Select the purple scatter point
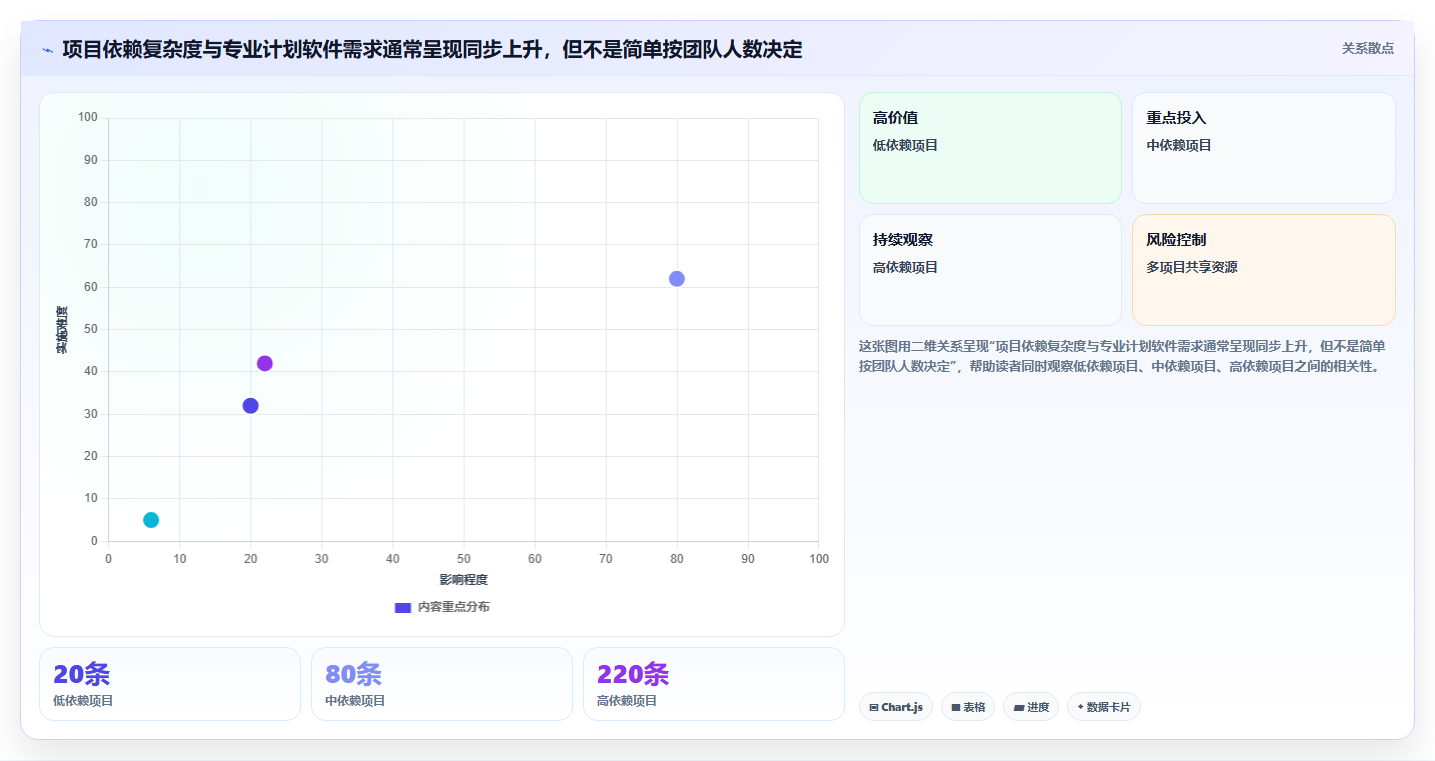The height and width of the screenshot is (761, 1435). click(265, 363)
